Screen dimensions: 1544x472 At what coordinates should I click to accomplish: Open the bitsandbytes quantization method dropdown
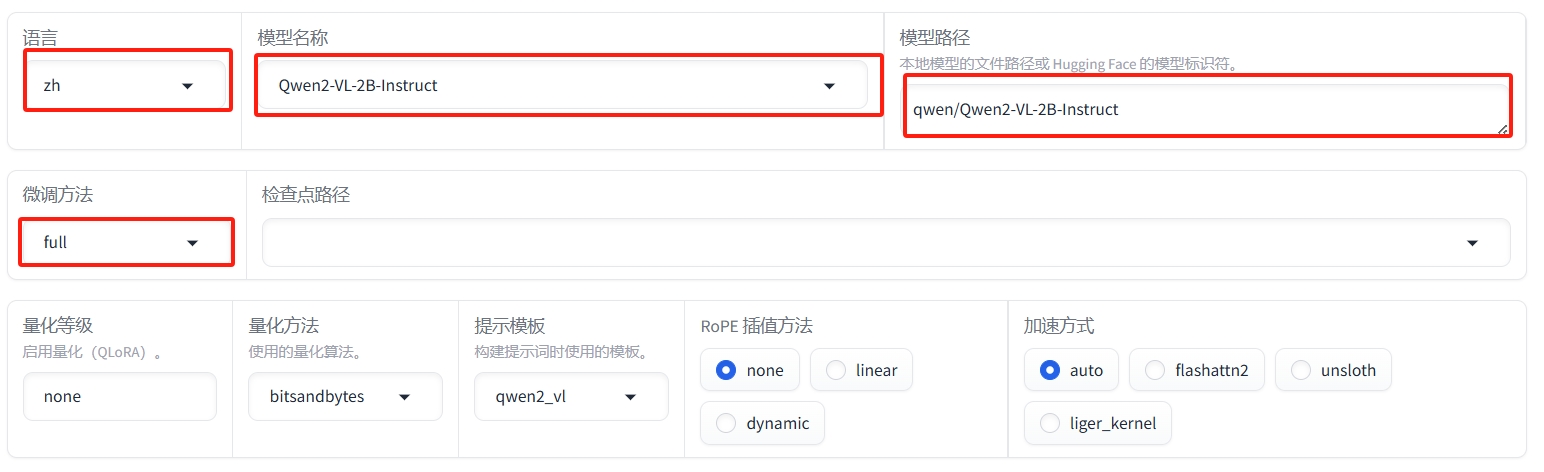344,397
